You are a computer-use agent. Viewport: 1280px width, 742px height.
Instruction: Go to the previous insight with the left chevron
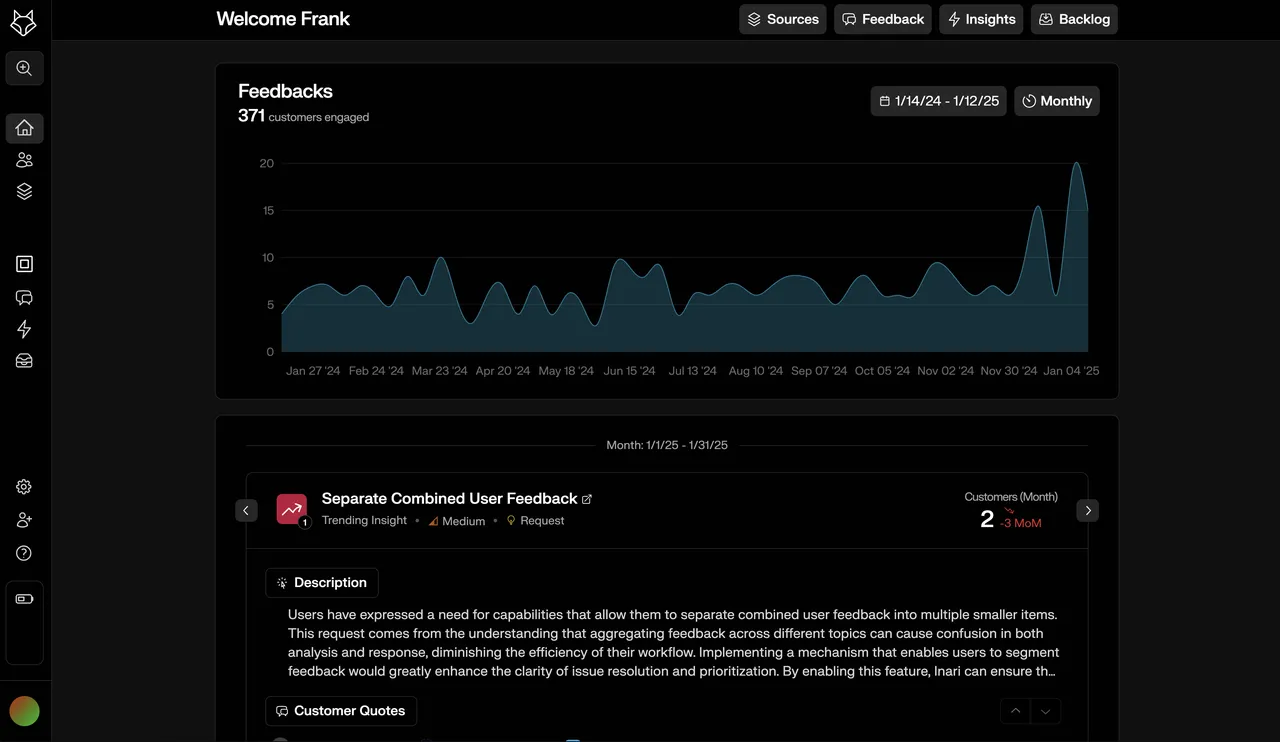coord(247,510)
